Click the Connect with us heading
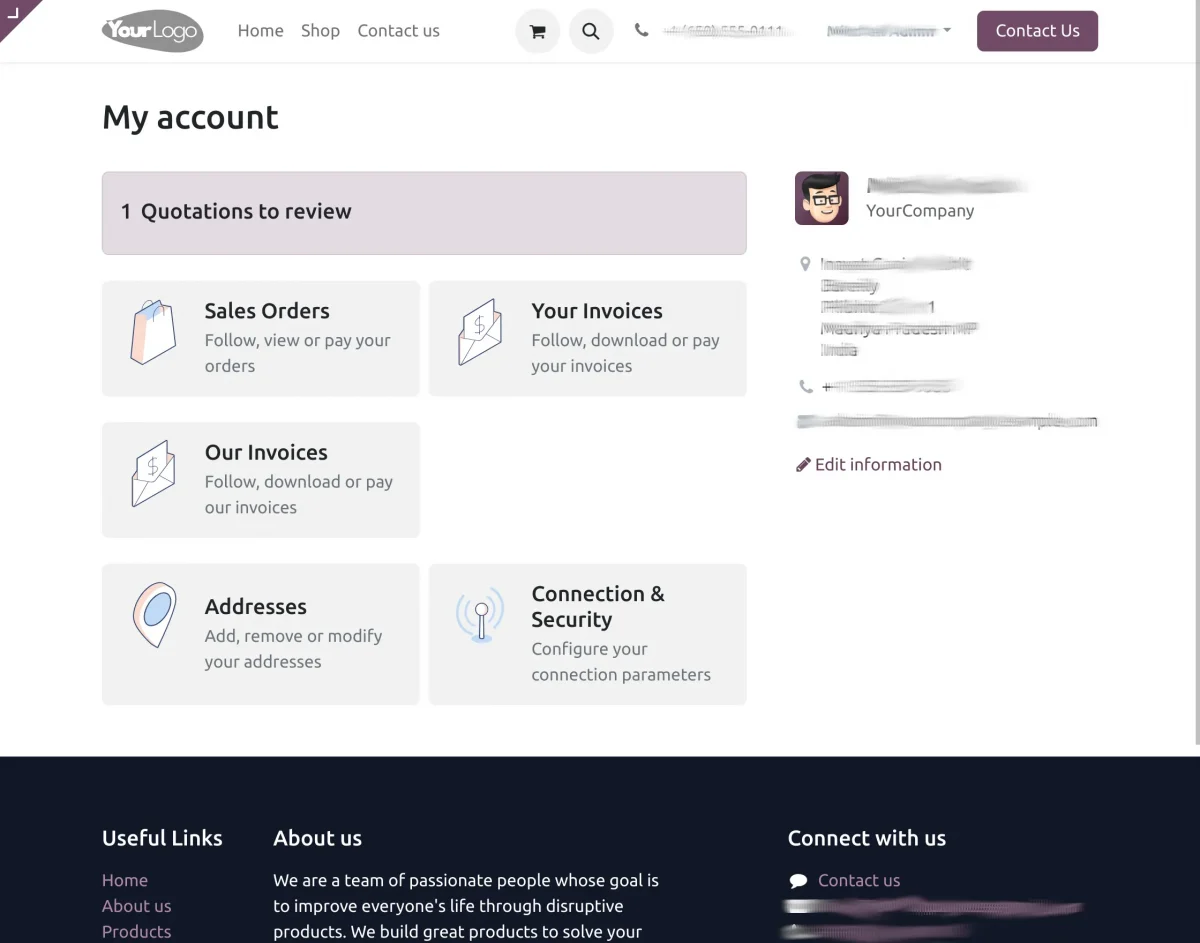 [x=867, y=838]
